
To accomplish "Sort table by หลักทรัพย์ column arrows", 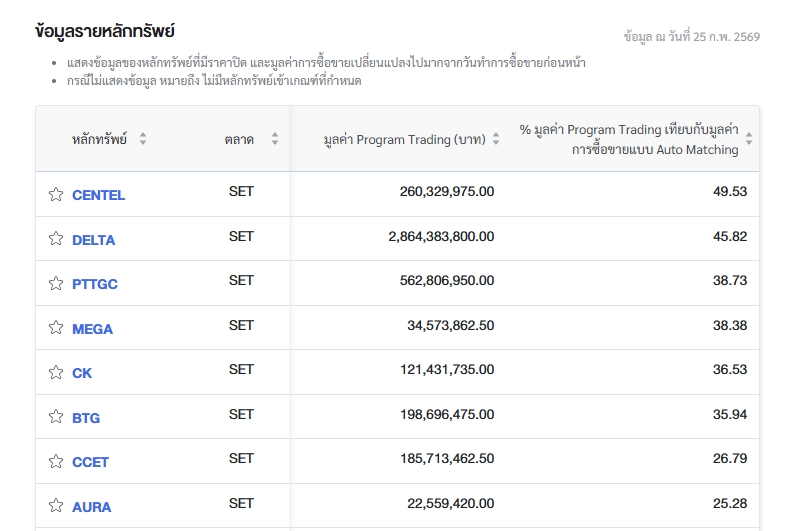I will [143, 139].
